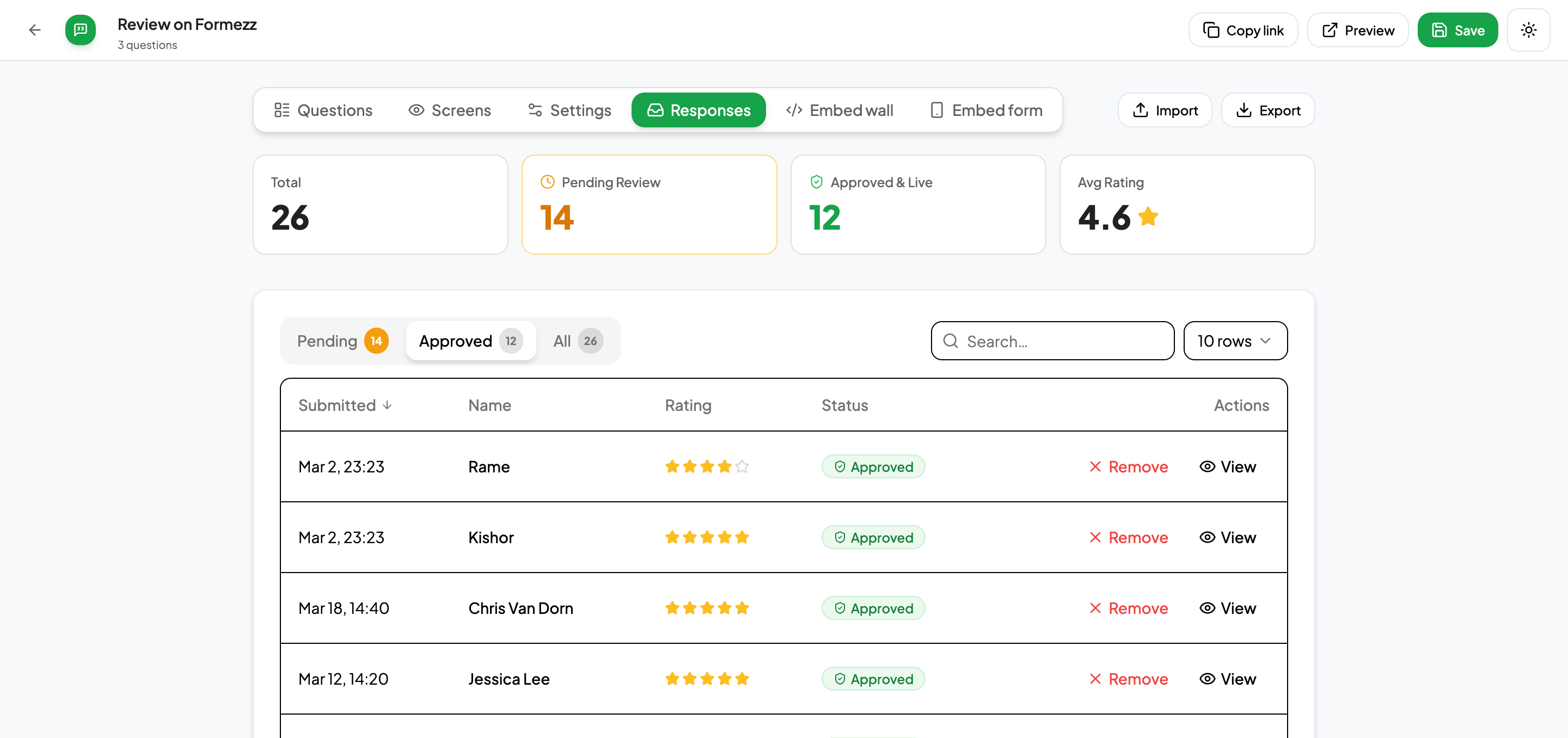The height and width of the screenshot is (738, 1568).
Task: Focus the Search responses field
Action: [x=1052, y=341]
